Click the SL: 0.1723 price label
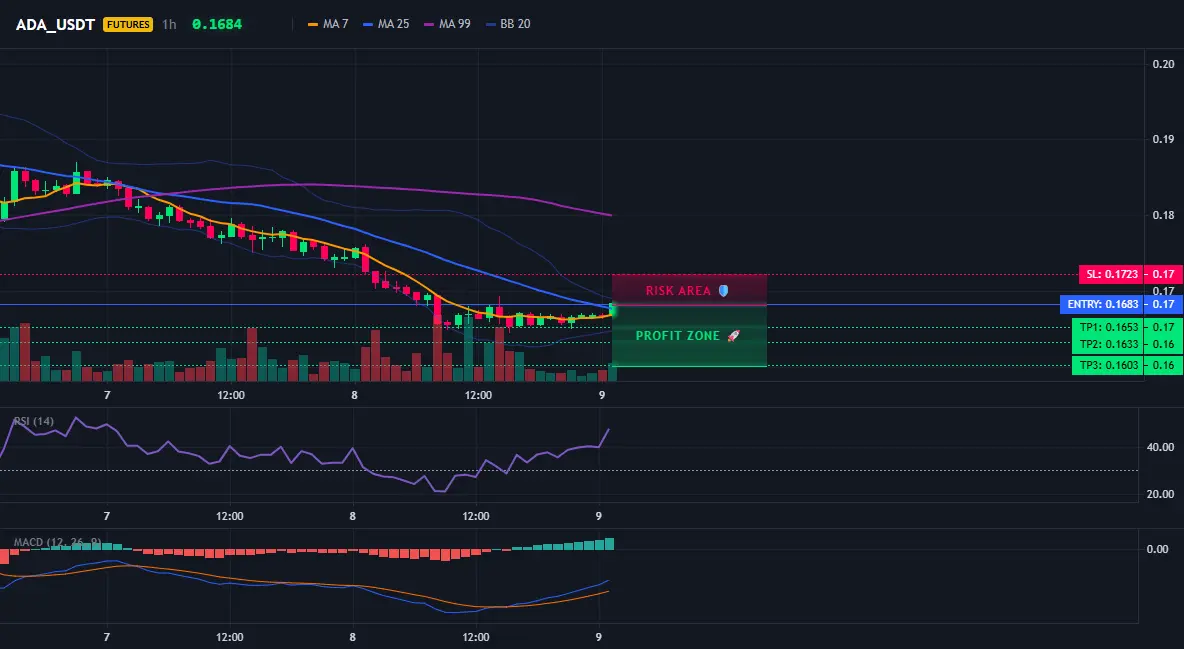The image size is (1184, 649). [x=1112, y=274]
